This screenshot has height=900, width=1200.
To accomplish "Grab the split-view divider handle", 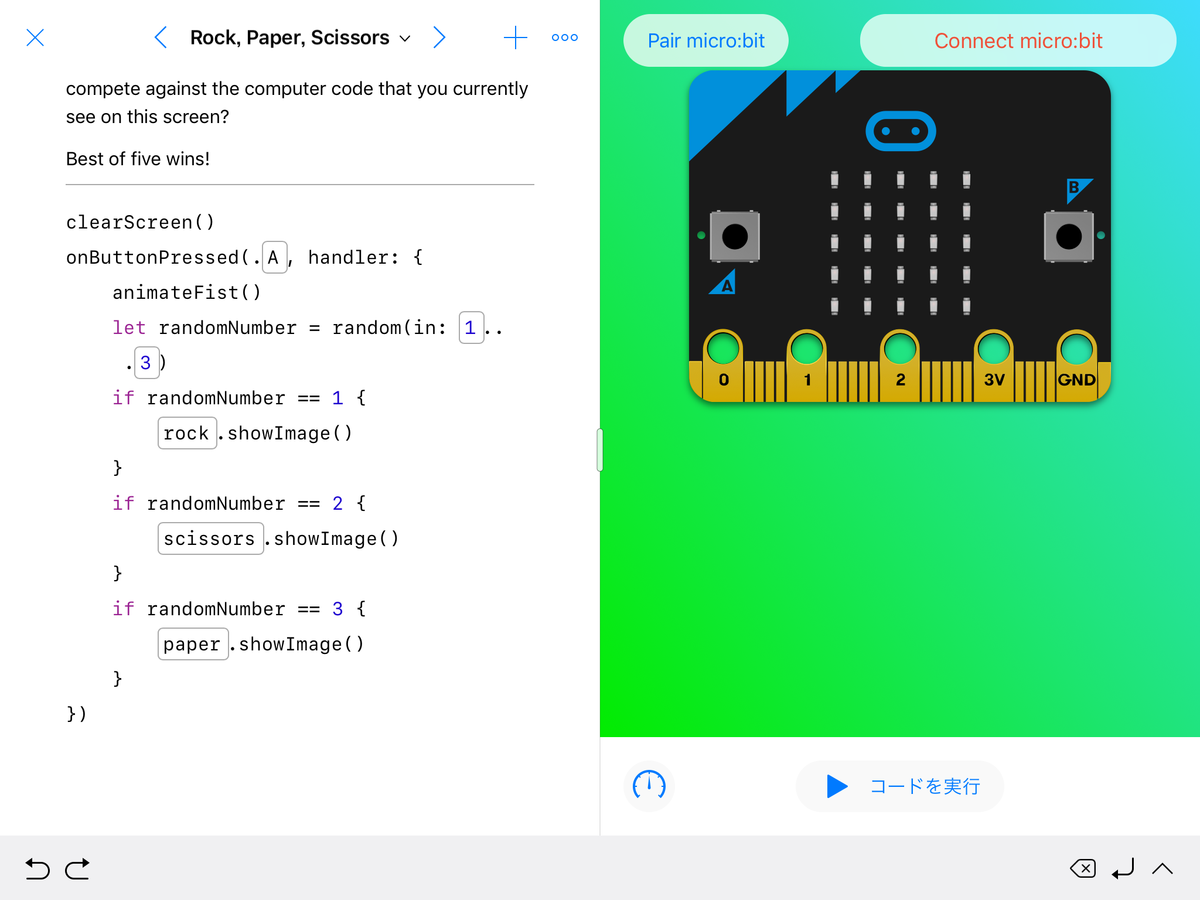I will 600,450.
